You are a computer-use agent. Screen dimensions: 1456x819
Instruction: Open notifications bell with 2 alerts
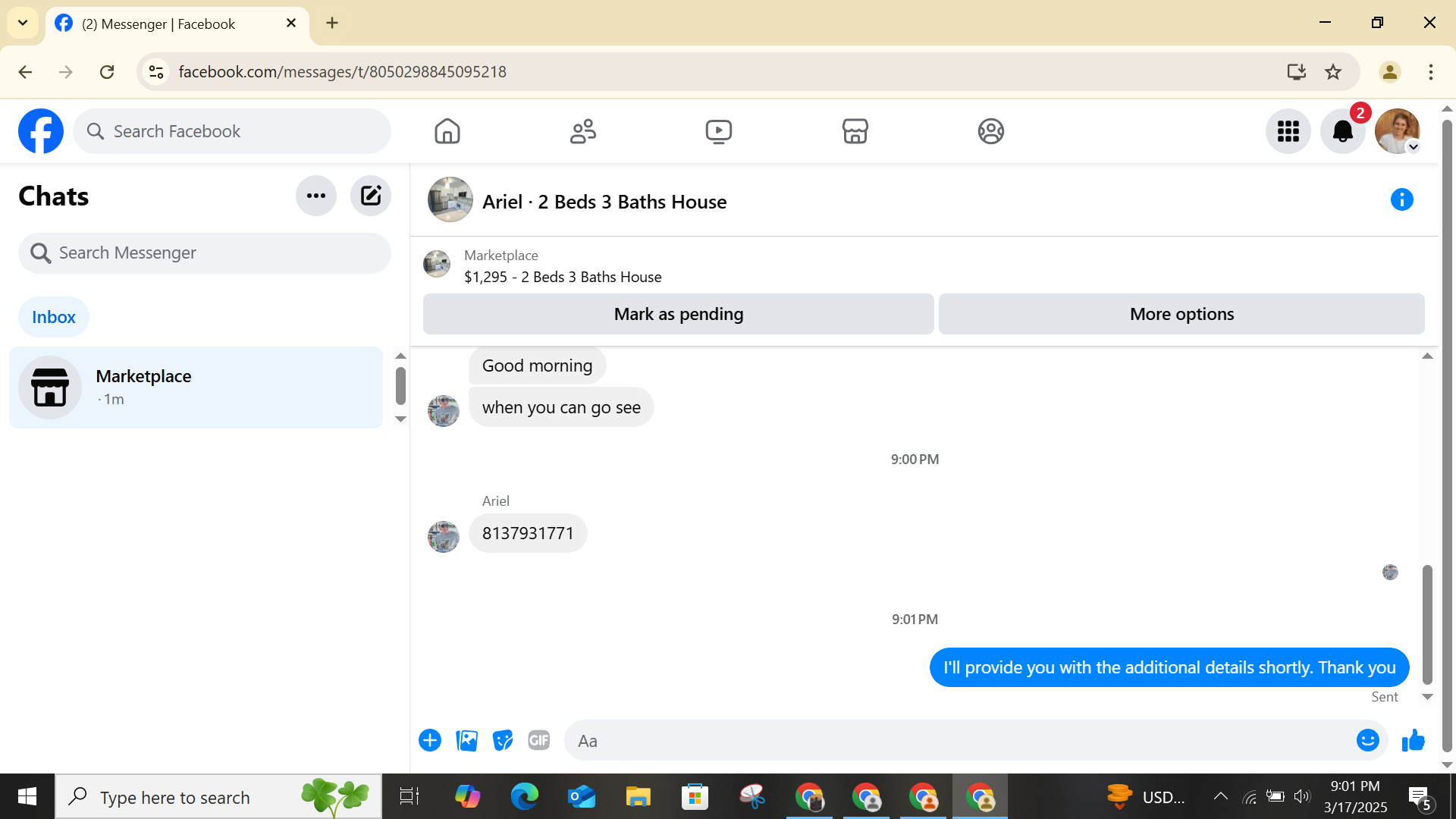(x=1343, y=131)
